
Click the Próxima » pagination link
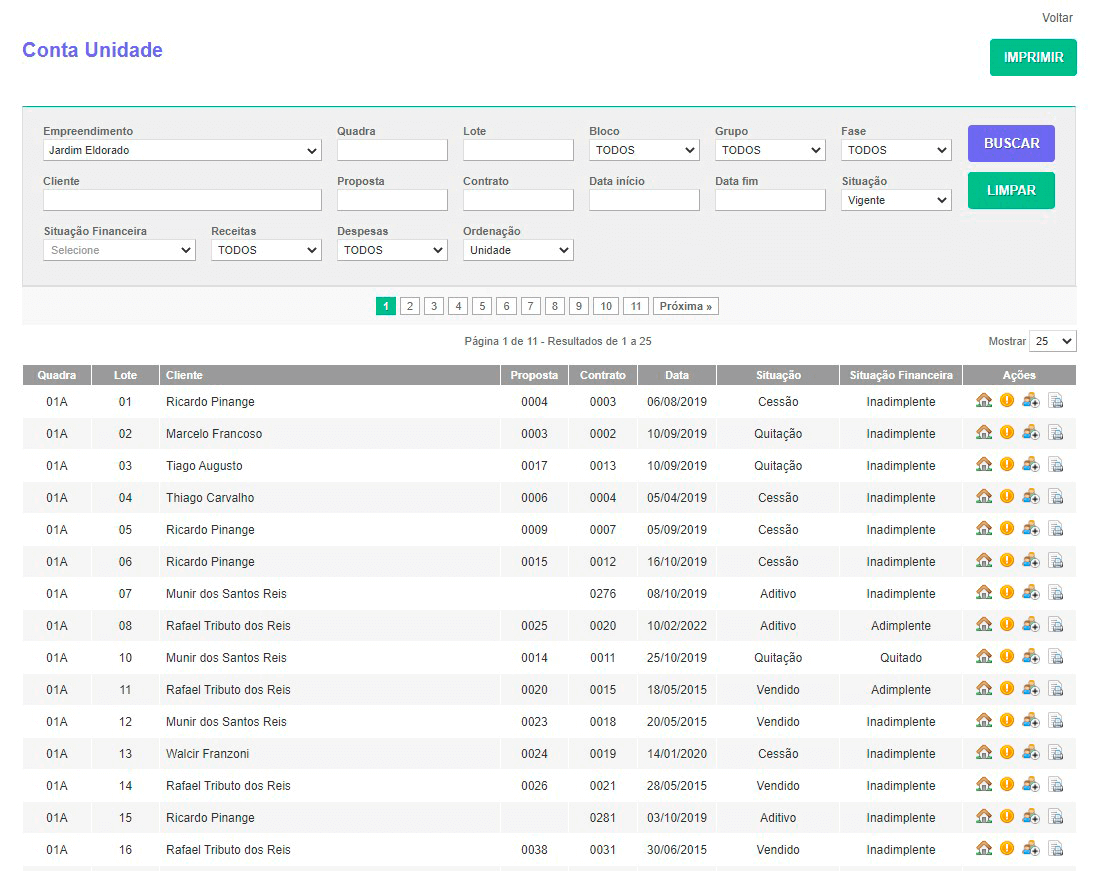(x=685, y=306)
